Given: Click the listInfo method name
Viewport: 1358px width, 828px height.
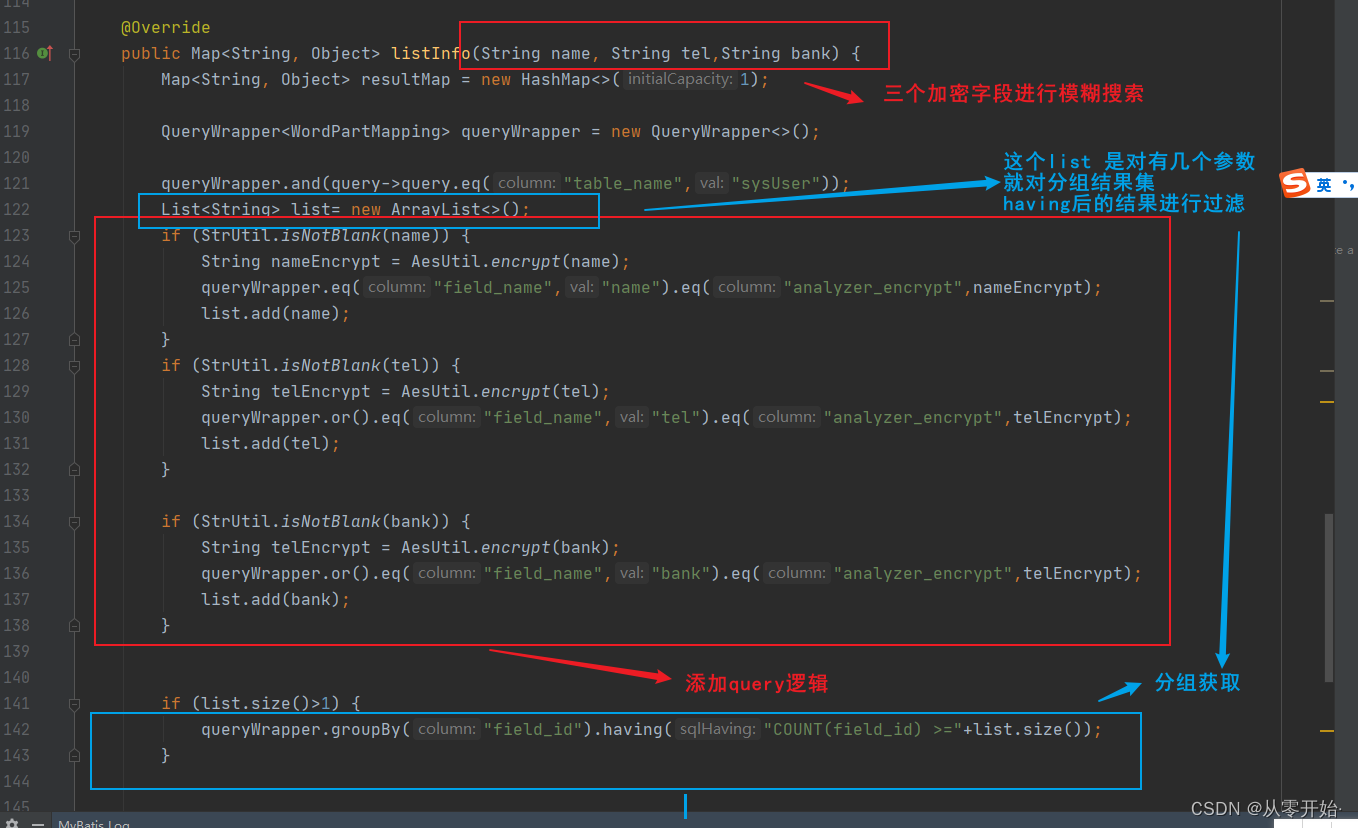Looking at the screenshot, I should click(x=431, y=53).
